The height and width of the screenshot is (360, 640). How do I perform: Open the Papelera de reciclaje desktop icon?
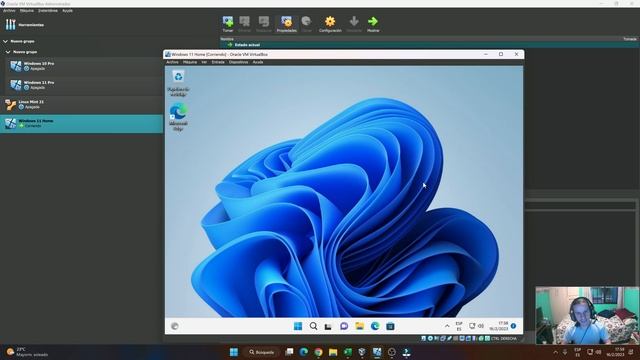tap(178, 83)
